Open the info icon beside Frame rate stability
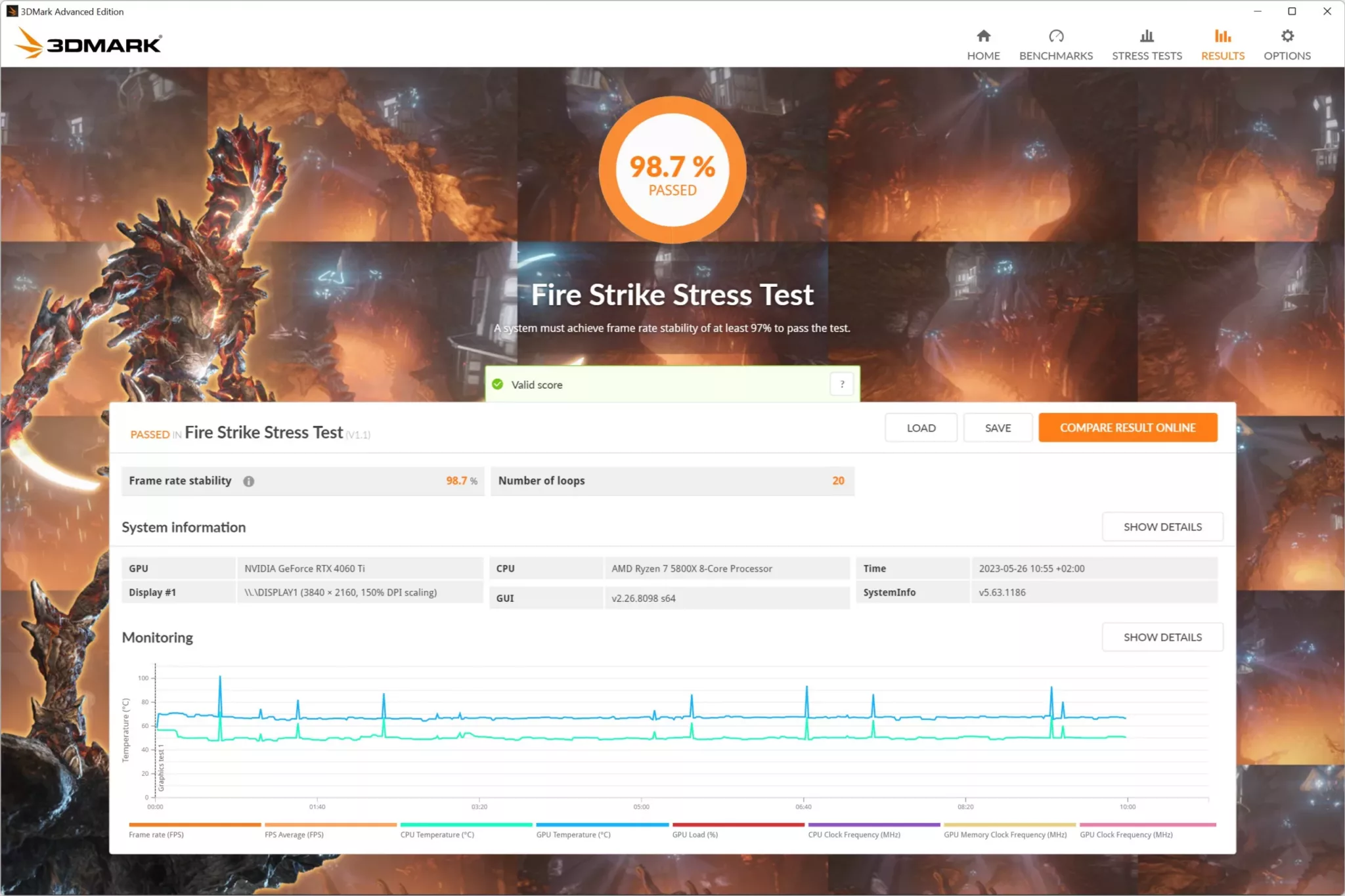 click(x=248, y=480)
